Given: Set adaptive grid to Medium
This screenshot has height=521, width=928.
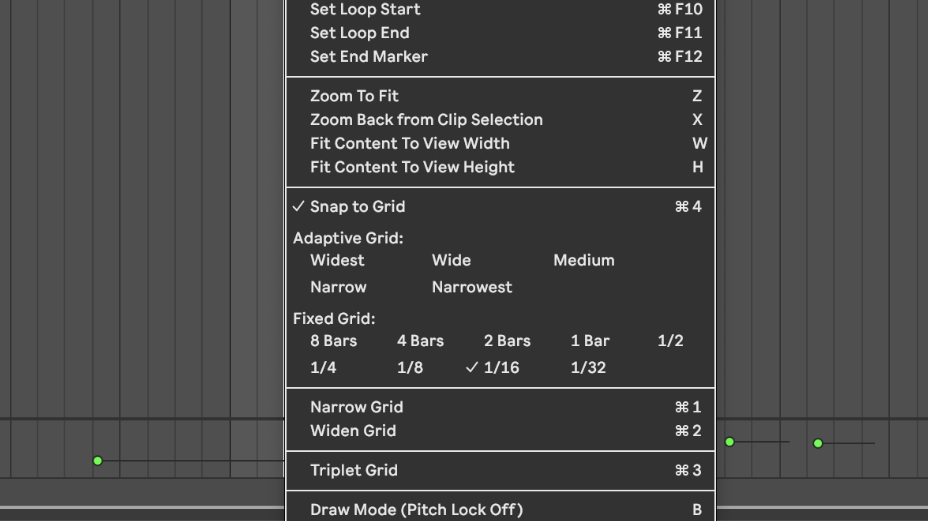Looking at the screenshot, I should [583, 260].
